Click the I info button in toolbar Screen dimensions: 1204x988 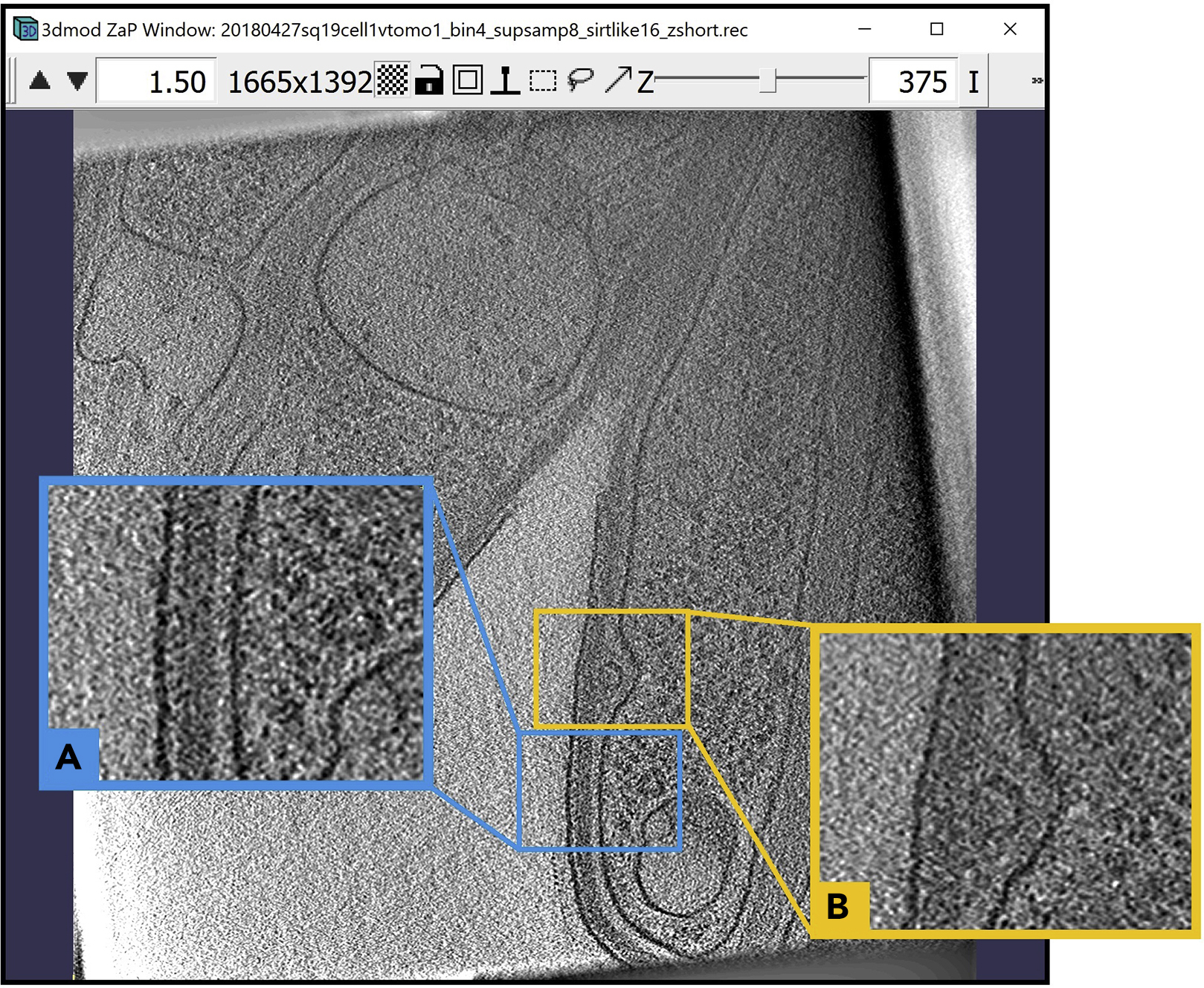(973, 81)
